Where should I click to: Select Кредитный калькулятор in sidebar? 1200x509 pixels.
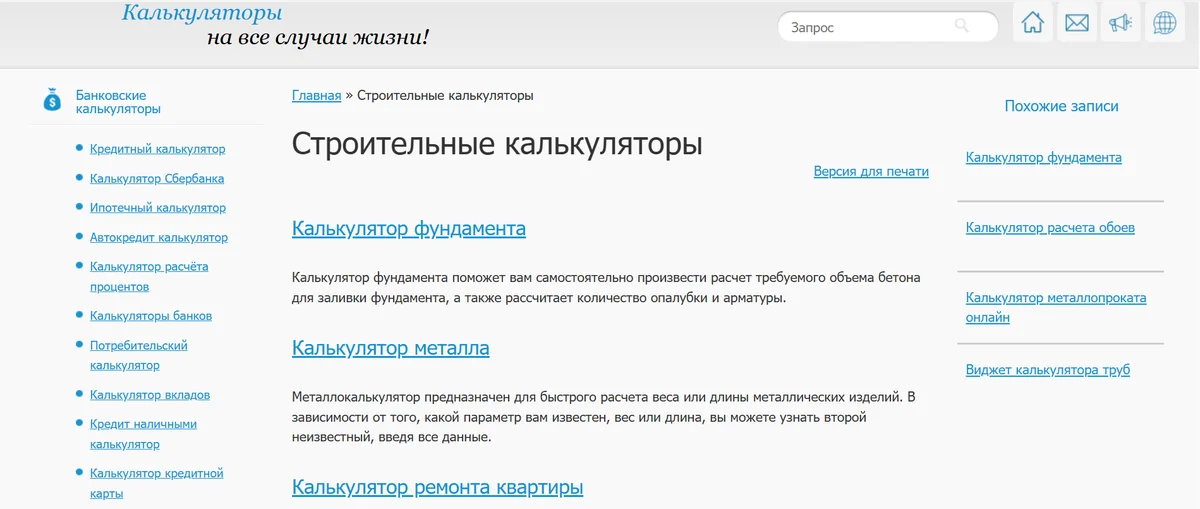(157, 149)
